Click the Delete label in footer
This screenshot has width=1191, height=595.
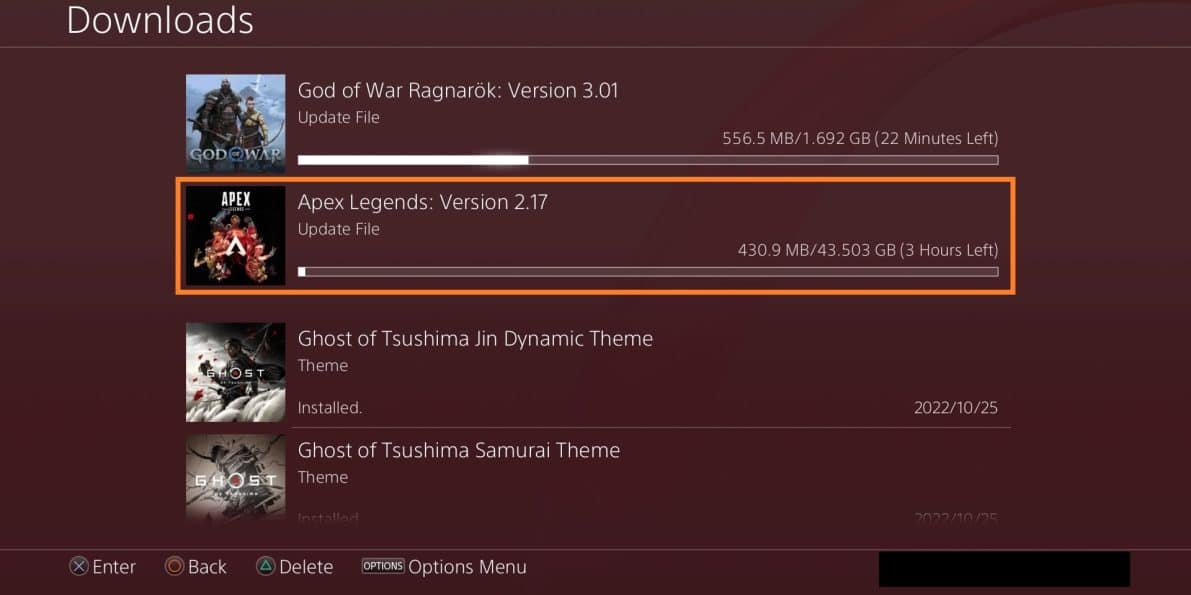point(306,567)
